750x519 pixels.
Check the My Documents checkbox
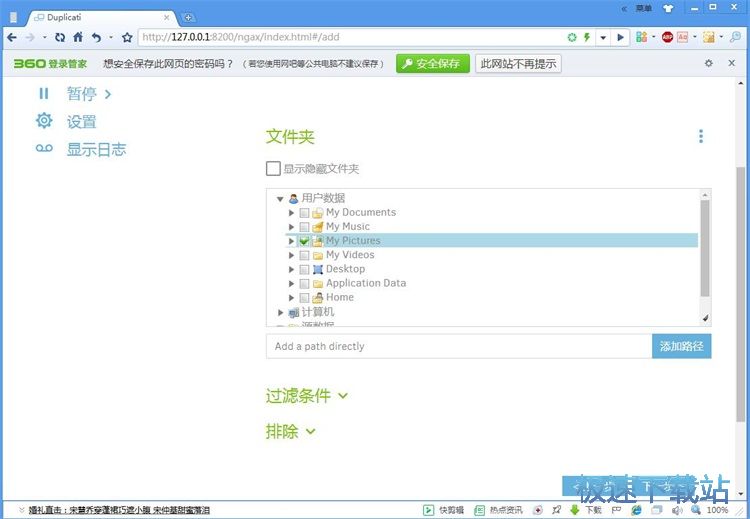tap(304, 213)
